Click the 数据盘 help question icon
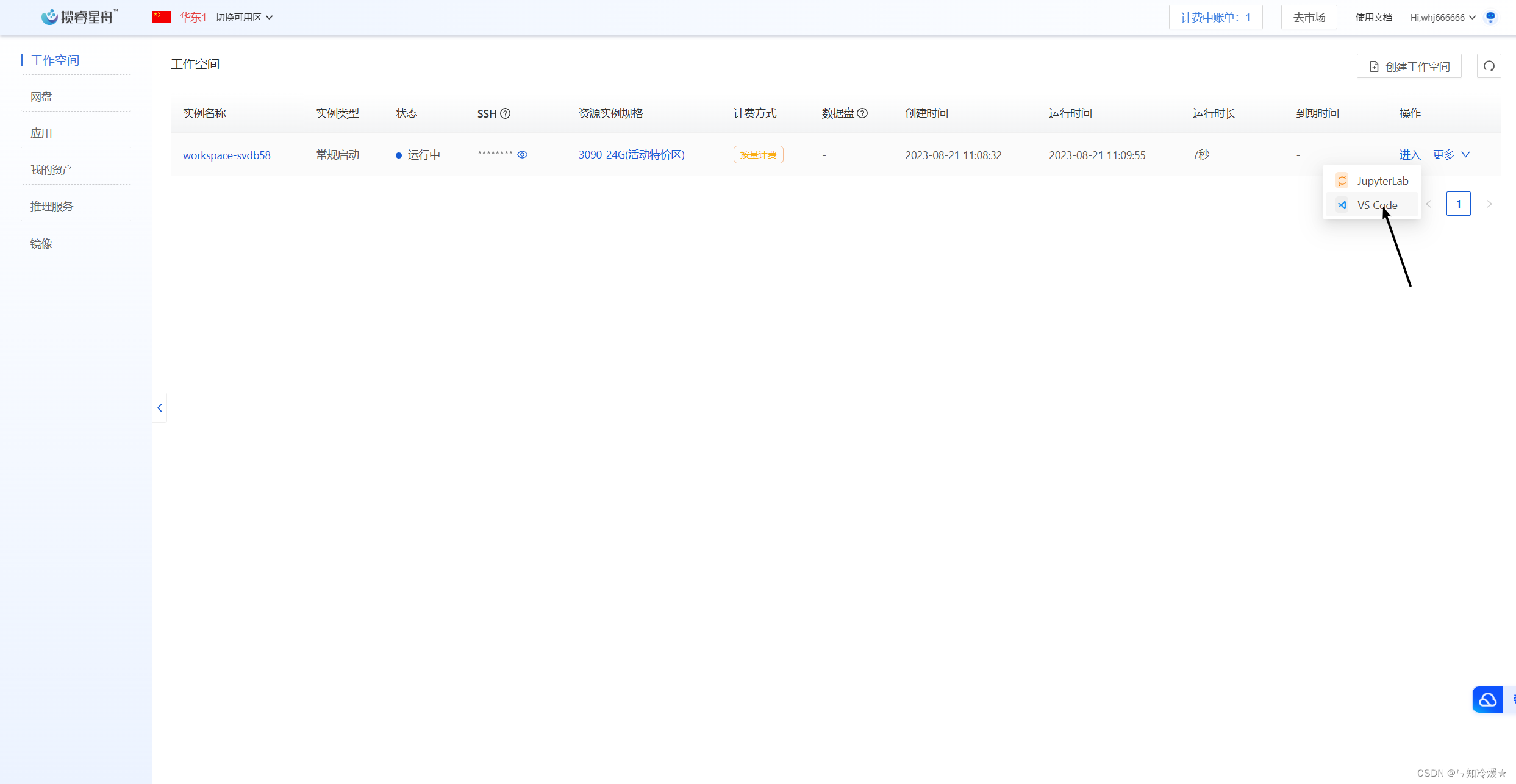Image resolution: width=1516 pixels, height=784 pixels. [x=862, y=113]
